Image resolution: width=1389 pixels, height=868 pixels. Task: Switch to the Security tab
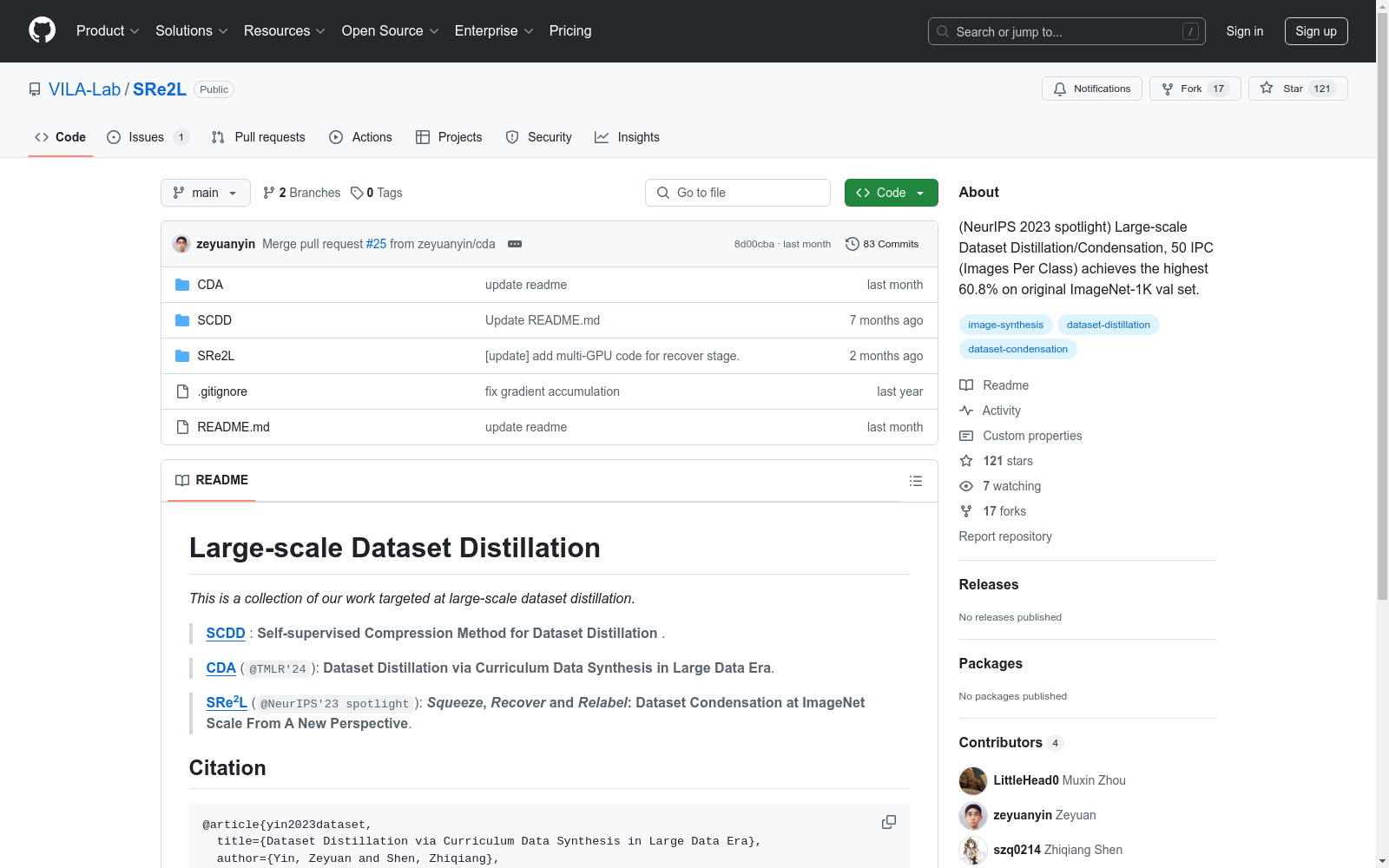538,137
